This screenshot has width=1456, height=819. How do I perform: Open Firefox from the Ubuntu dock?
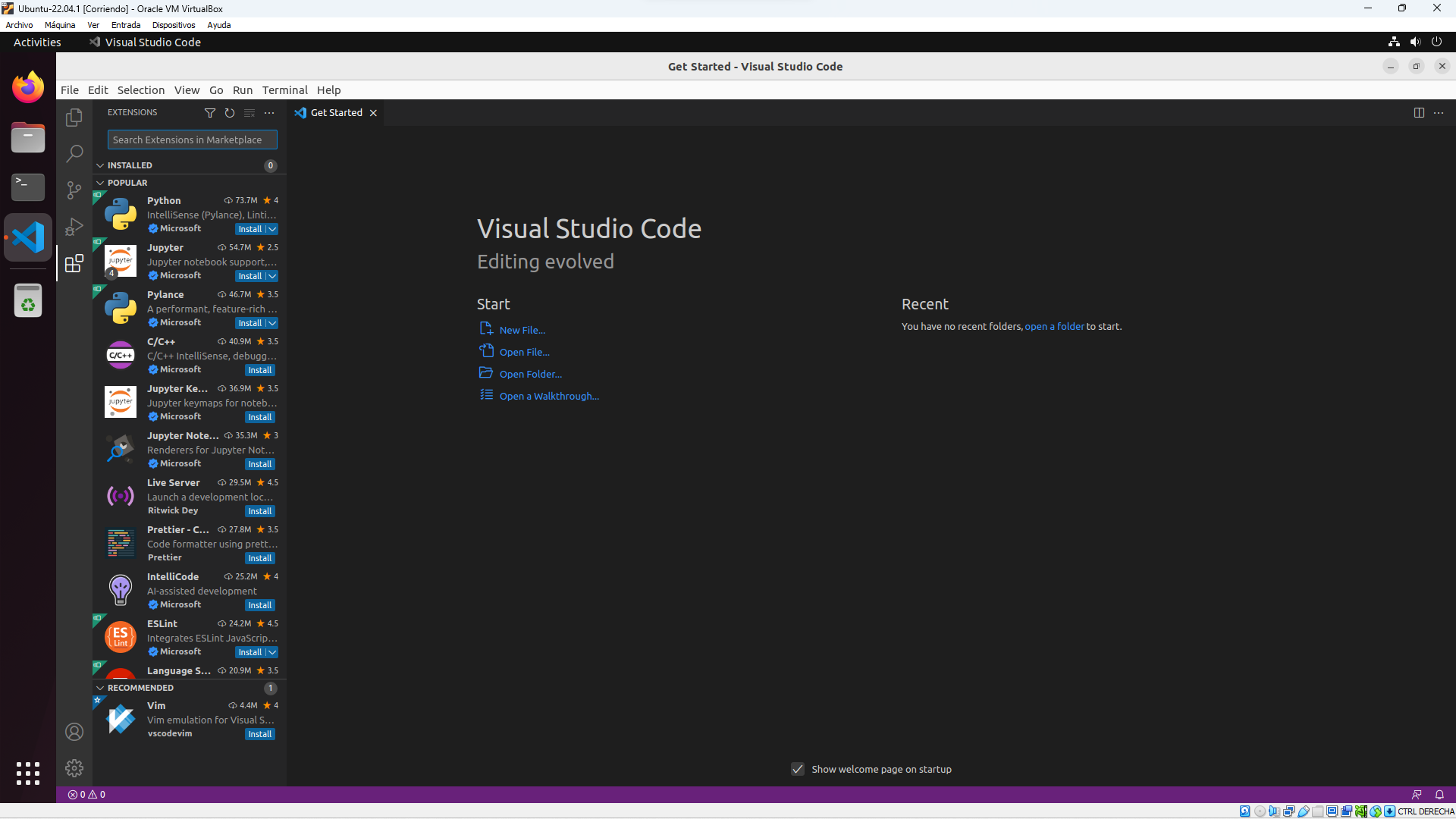[28, 87]
